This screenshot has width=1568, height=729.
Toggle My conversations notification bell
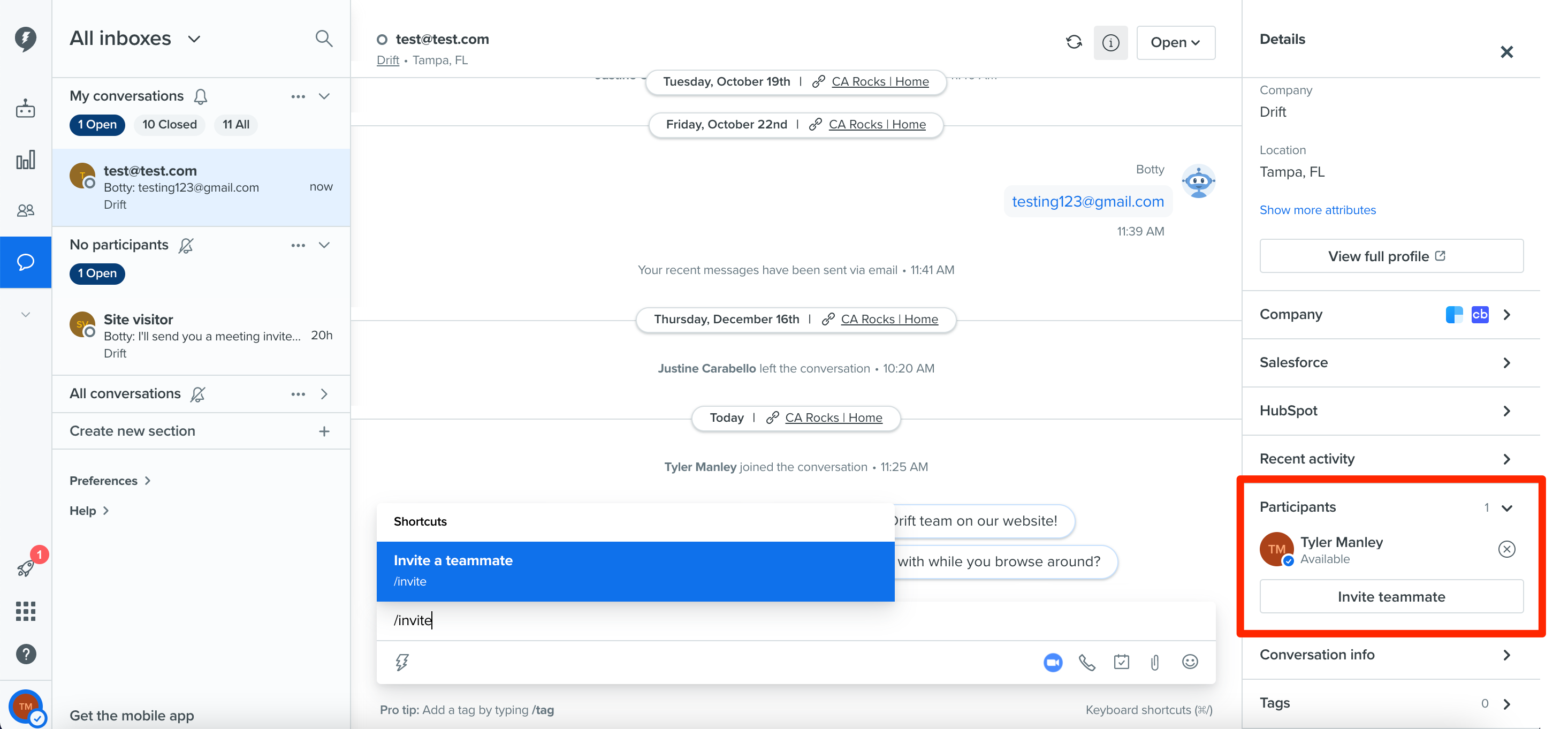(x=201, y=97)
